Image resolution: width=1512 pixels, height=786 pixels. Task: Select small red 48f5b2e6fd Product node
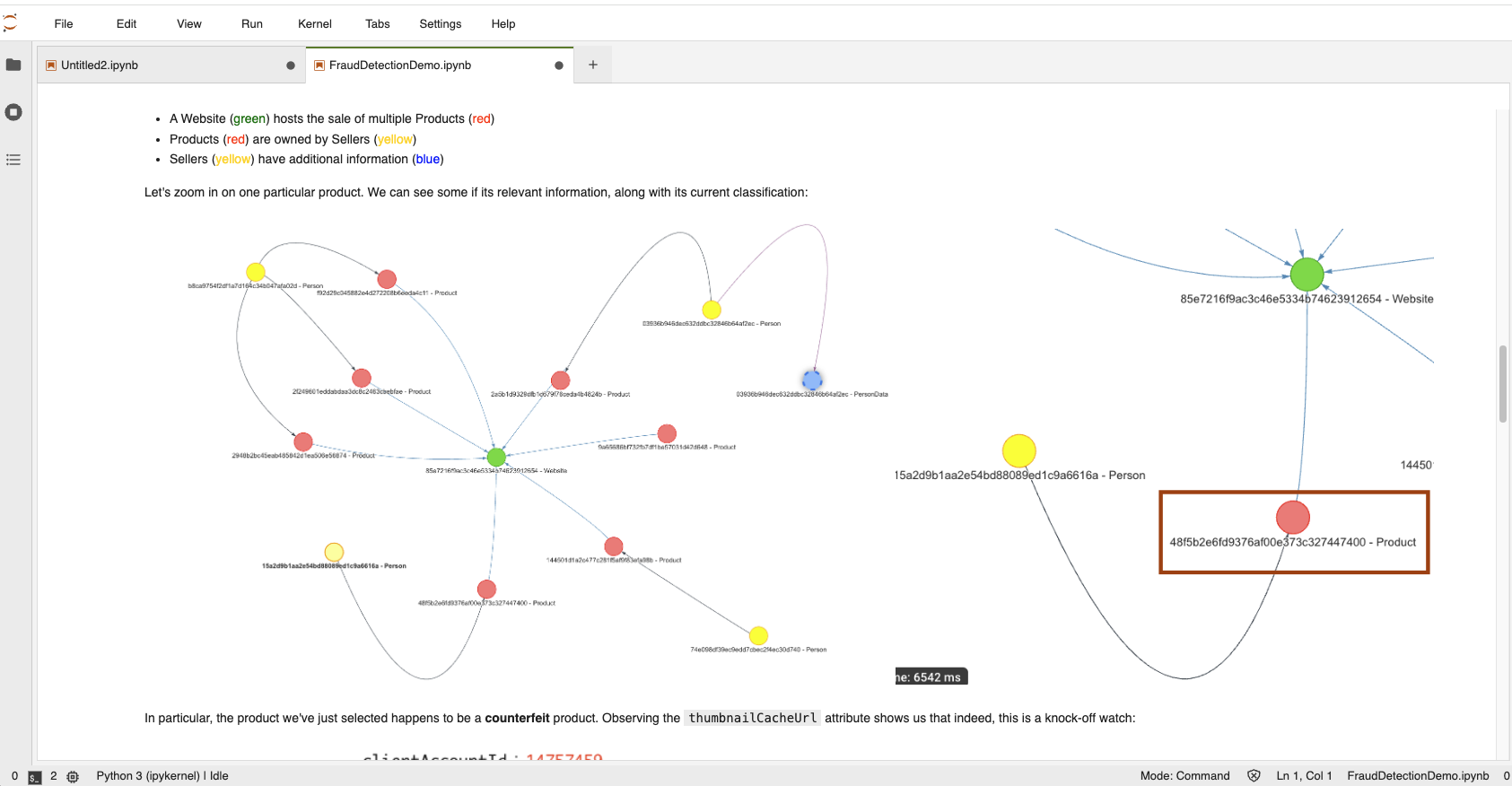point(486,589)
